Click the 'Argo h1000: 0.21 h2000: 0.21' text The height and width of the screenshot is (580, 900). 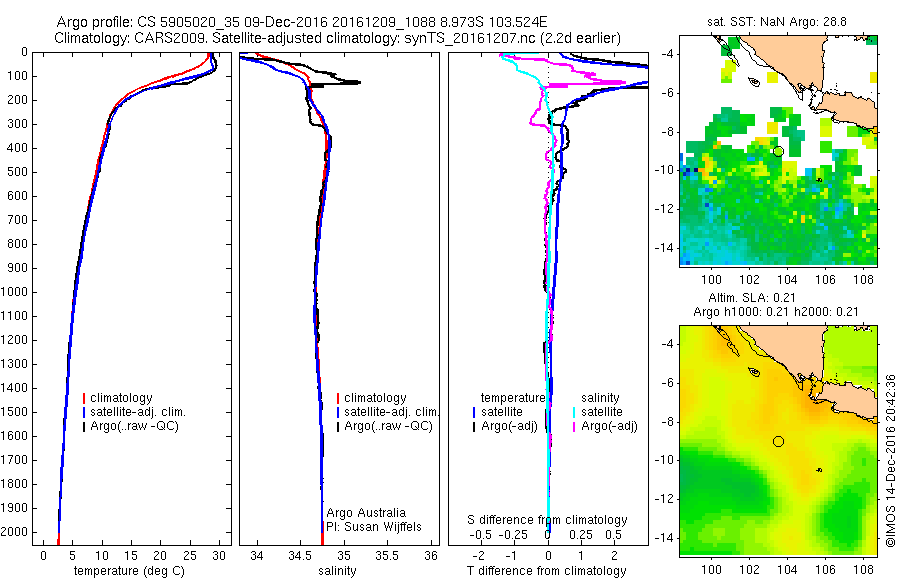click(x=776, y=312)
